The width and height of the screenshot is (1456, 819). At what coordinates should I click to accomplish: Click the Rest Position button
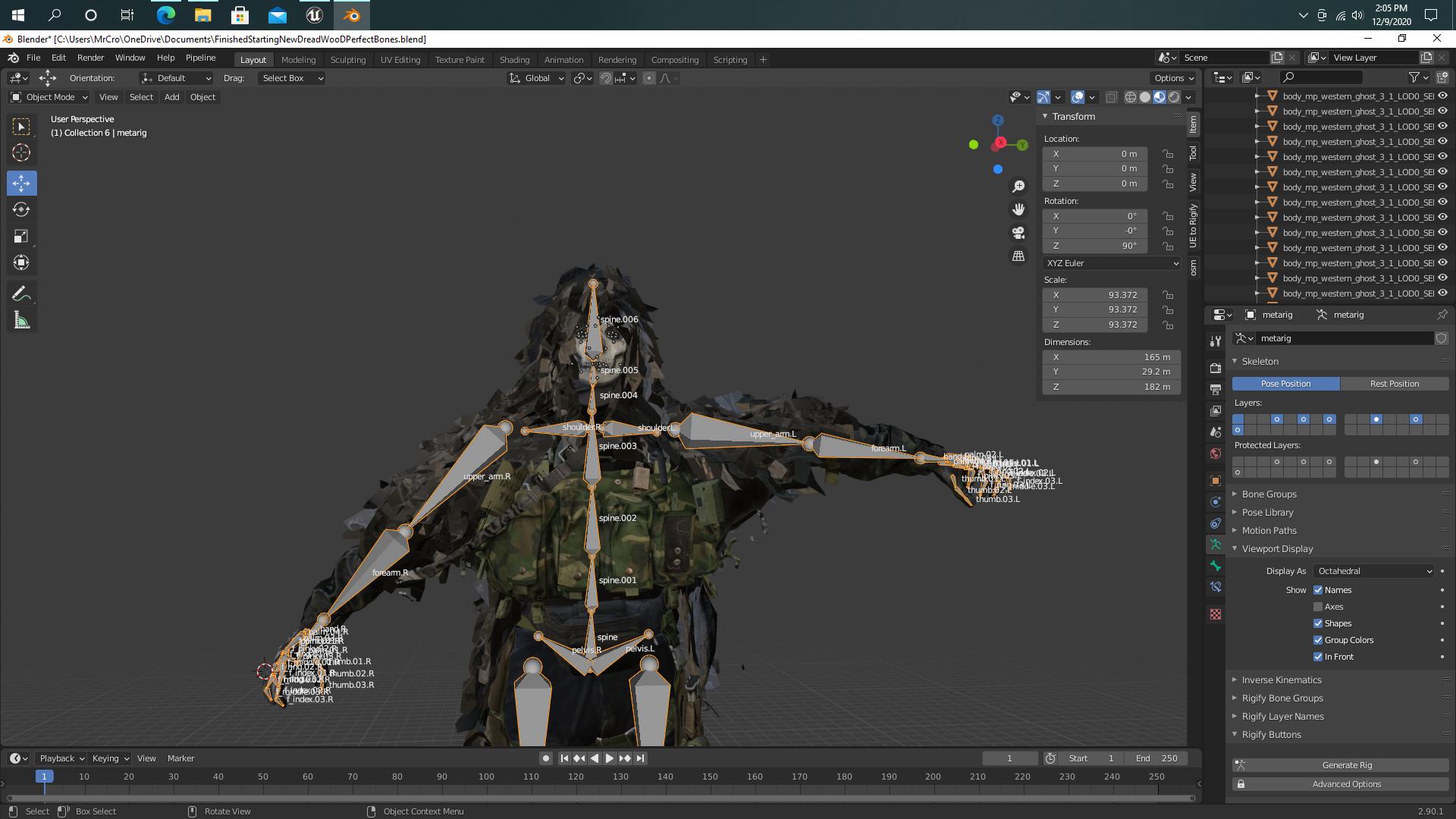click(x=1394, y=383)
